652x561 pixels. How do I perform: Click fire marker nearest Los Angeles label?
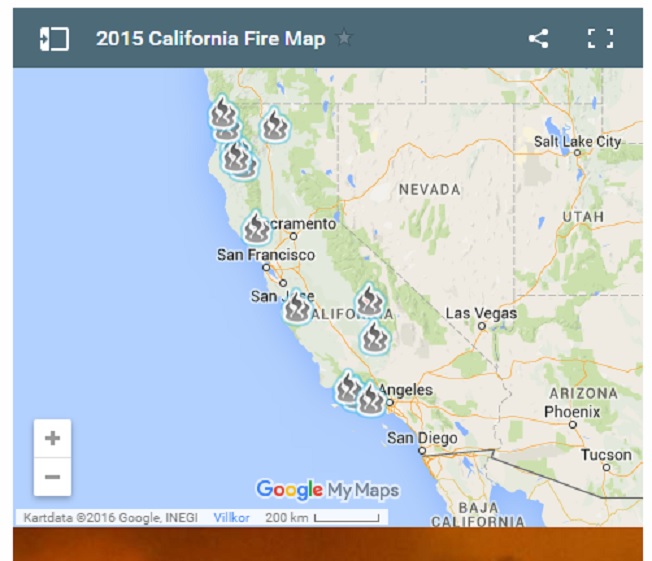pos(371,399)
